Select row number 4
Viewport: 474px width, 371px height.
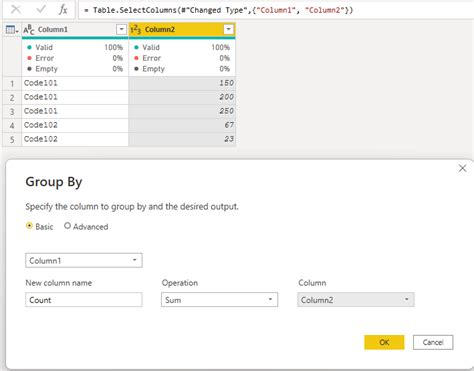tap(12, 125)
